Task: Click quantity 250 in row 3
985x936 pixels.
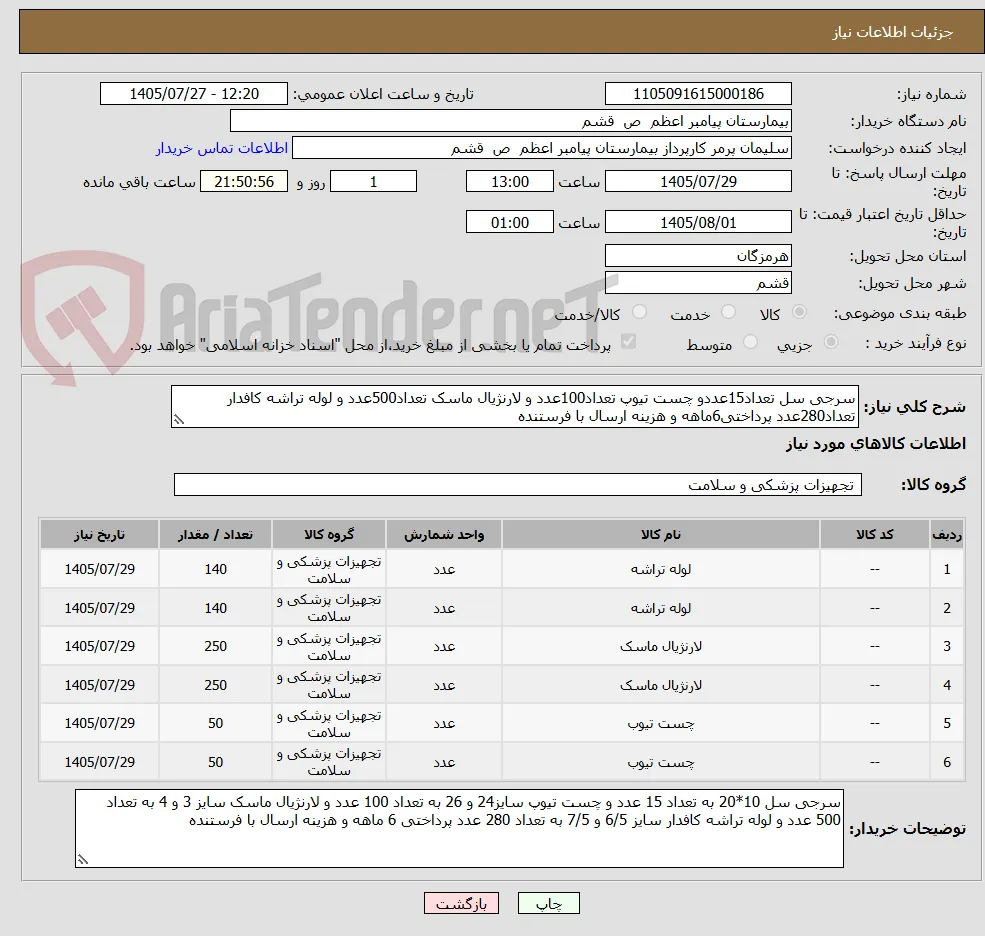Action: (x=215, y=646)
